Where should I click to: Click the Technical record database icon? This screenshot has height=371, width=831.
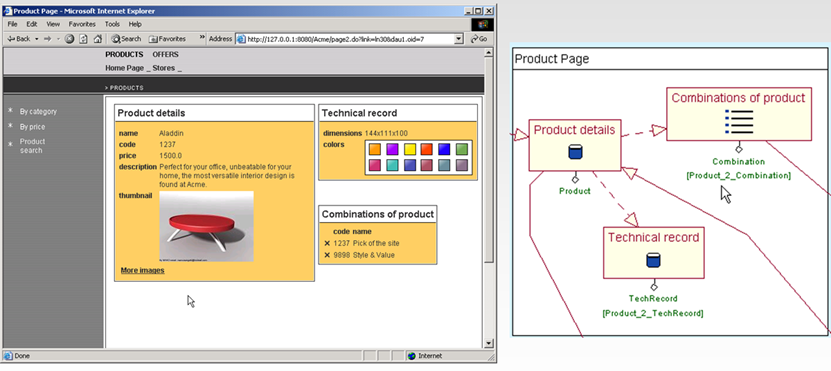click(x=653, y=260)
